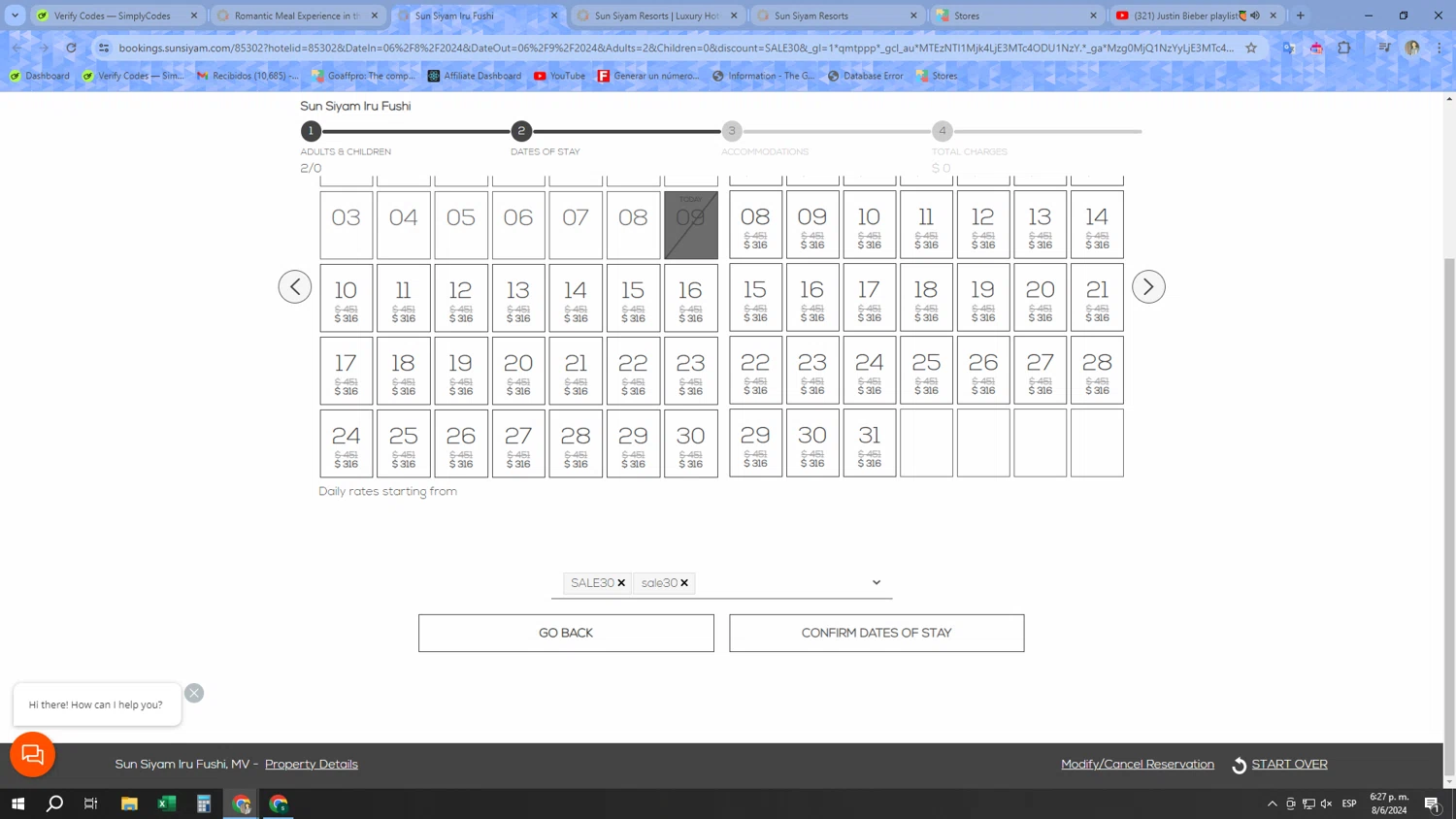Click the START OVER link

[x=1289, y=764]
